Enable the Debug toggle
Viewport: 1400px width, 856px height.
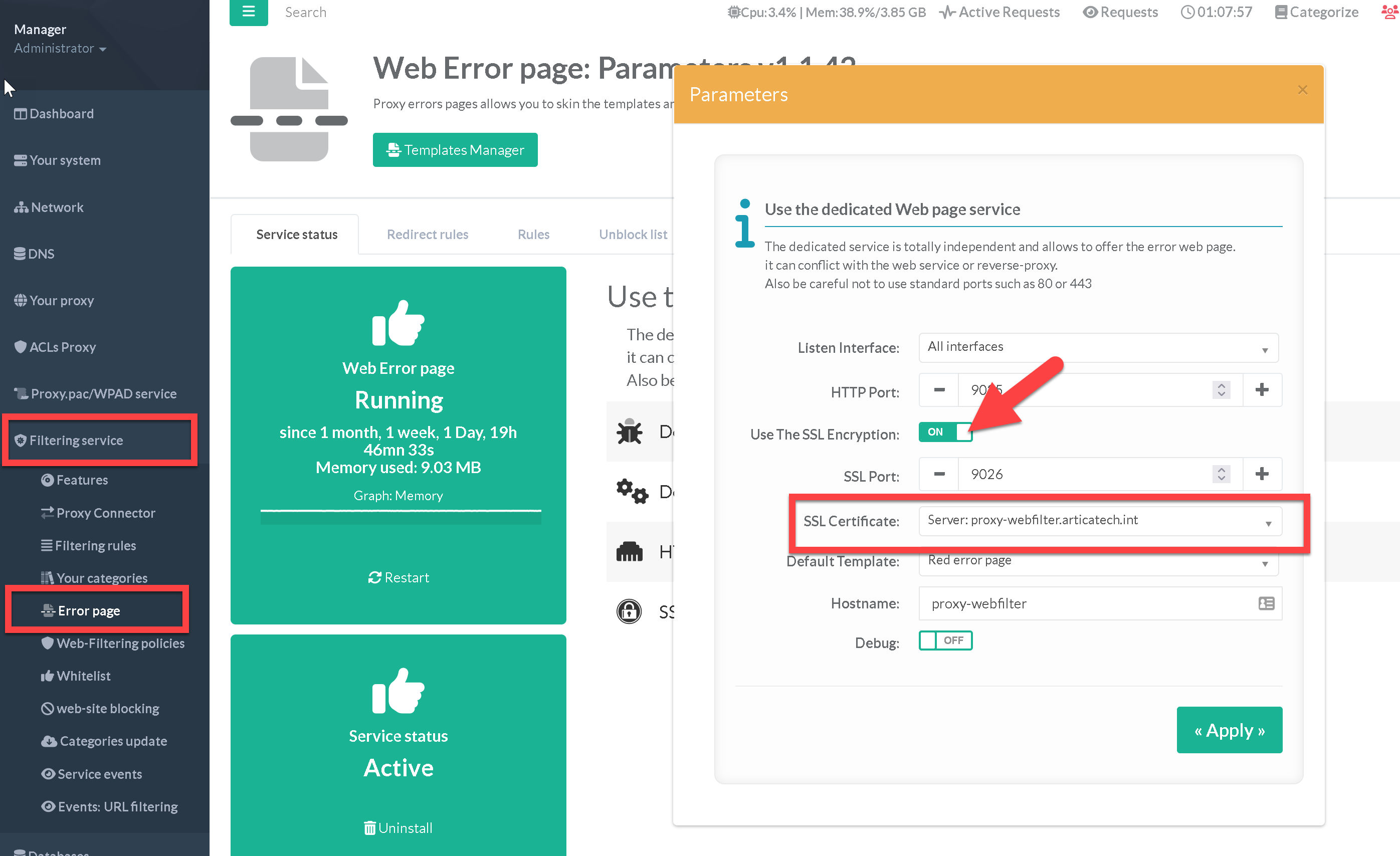[945, 640]
